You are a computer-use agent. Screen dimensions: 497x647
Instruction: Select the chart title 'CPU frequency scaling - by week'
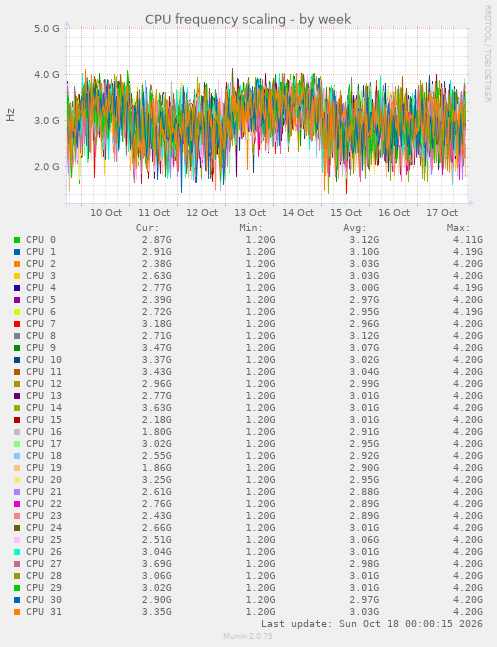tap(248, 19)
